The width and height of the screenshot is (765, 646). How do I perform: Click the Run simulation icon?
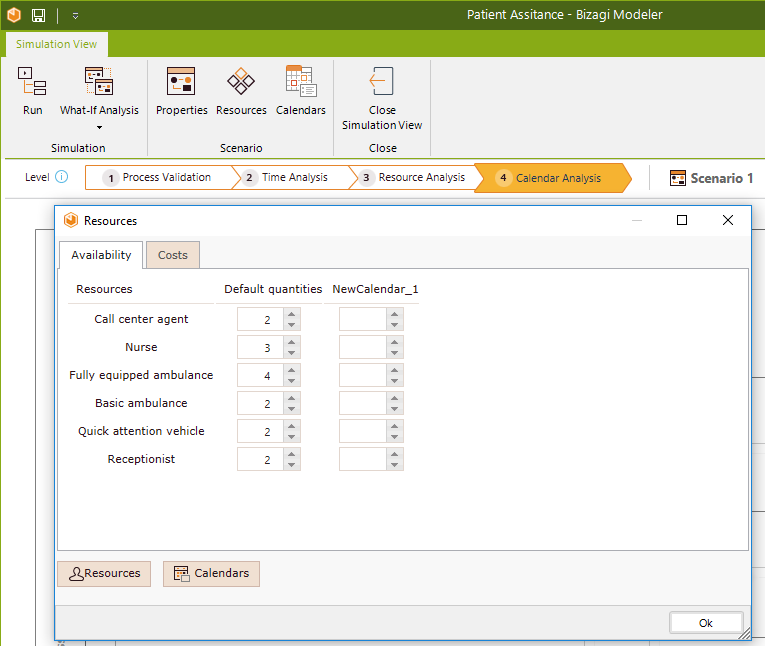tap(32, 81)
